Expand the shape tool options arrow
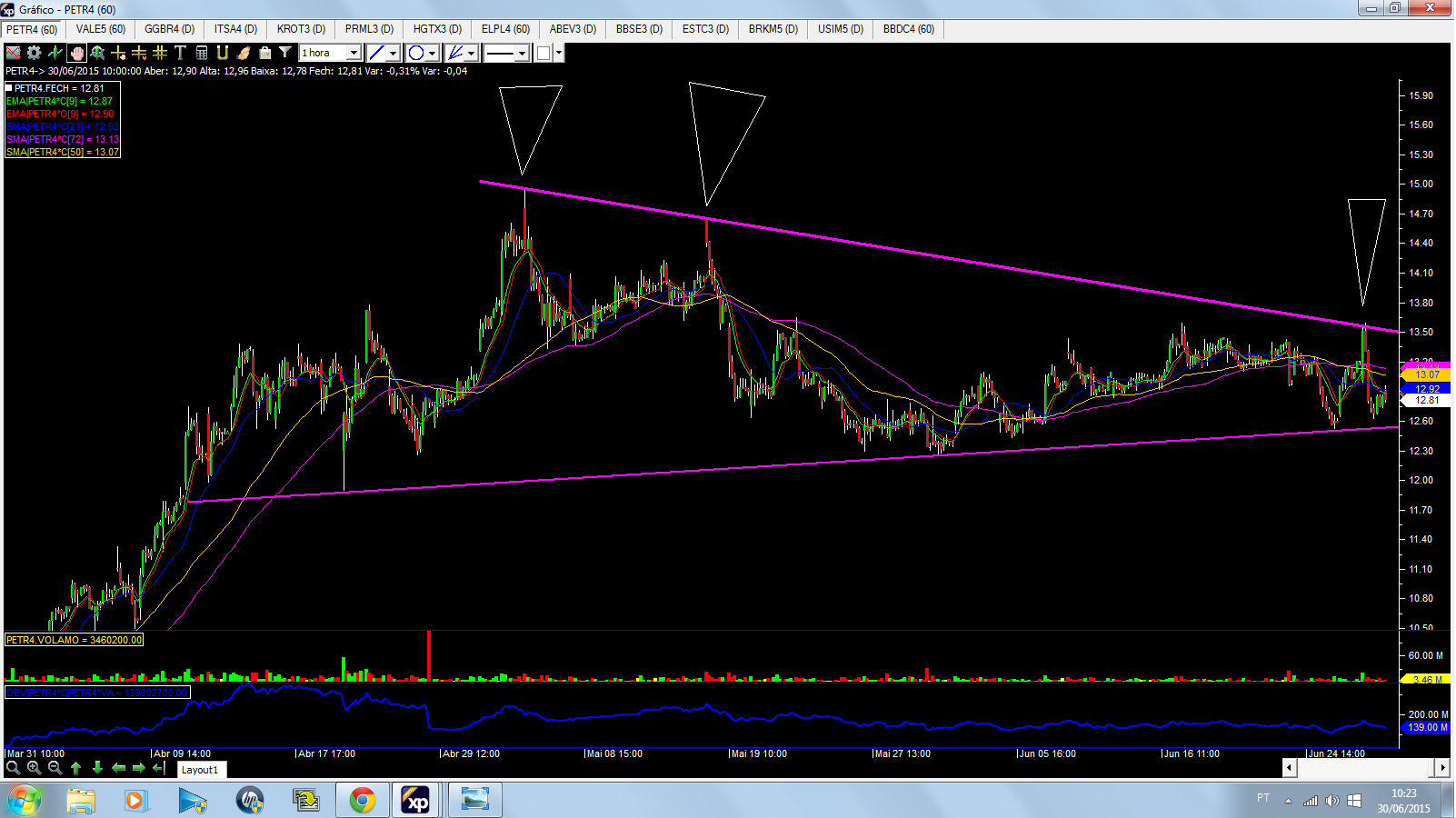Screen dimensions: 1456x818 coord(433,53)
